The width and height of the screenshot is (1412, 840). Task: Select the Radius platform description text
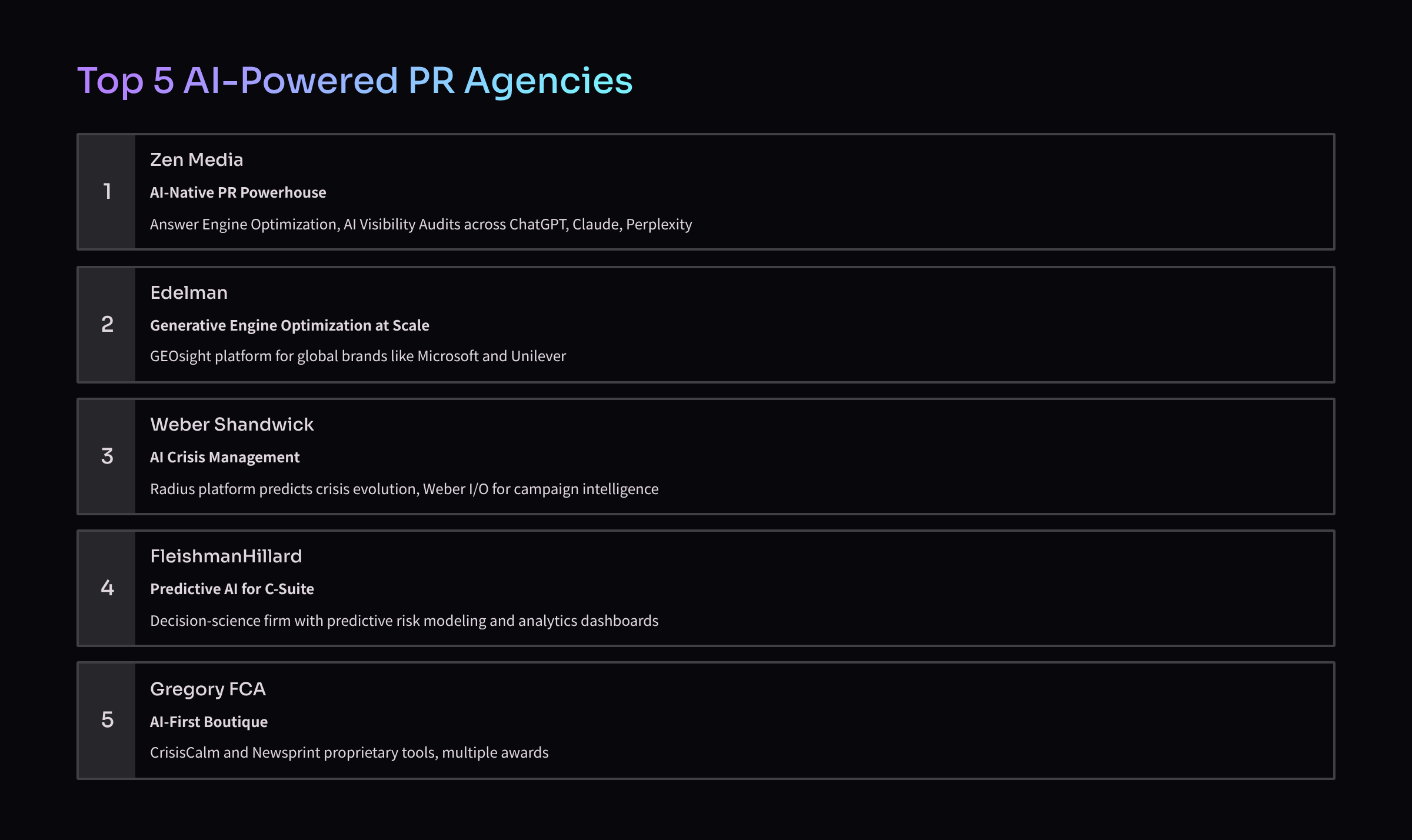click(x=404, y=489)
